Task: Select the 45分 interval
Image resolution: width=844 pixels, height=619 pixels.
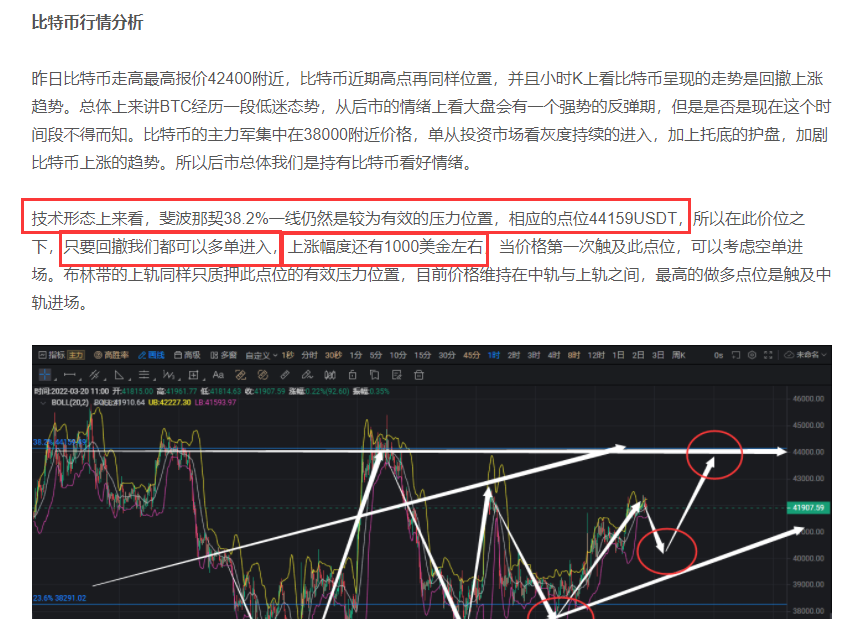Action: (x=472, y=355)
